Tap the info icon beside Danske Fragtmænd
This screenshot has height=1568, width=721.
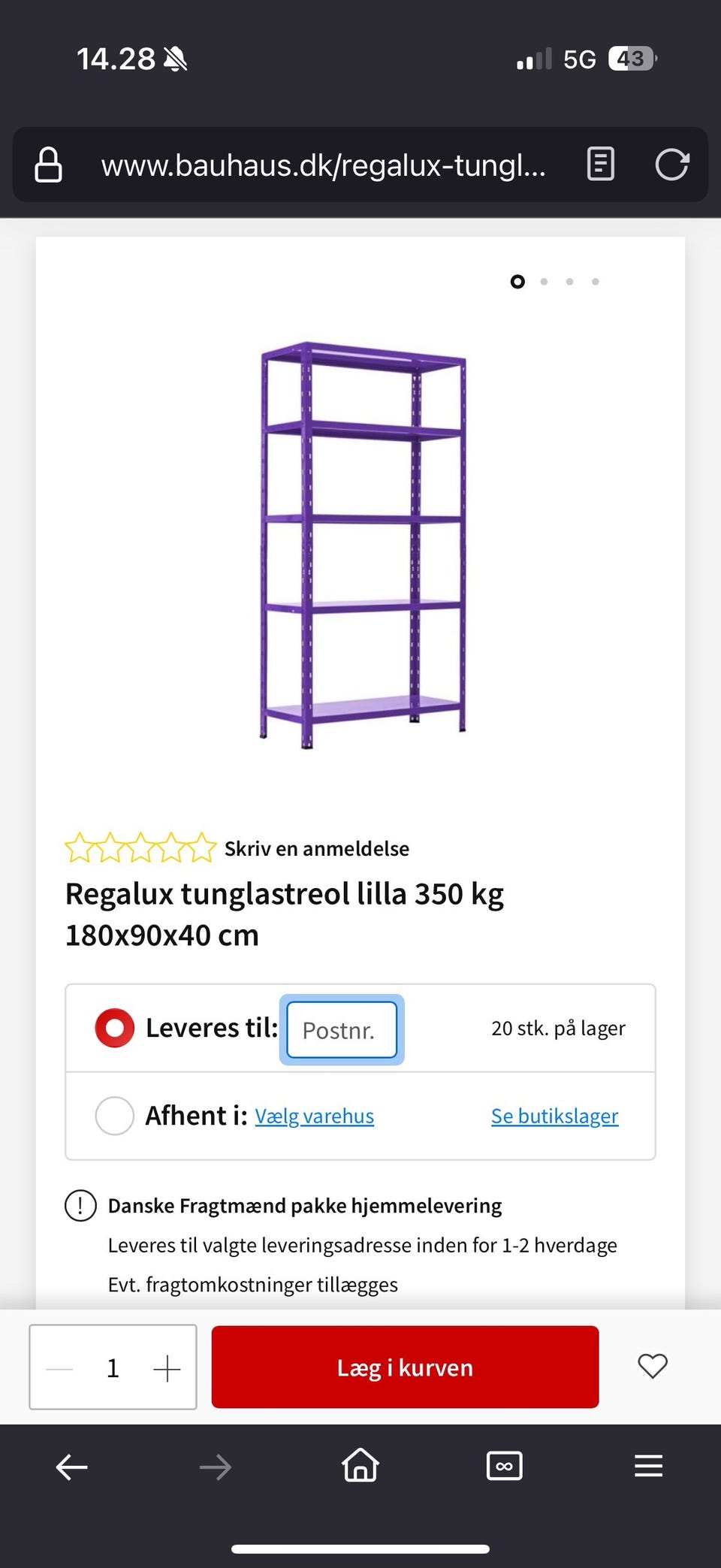80,1205
